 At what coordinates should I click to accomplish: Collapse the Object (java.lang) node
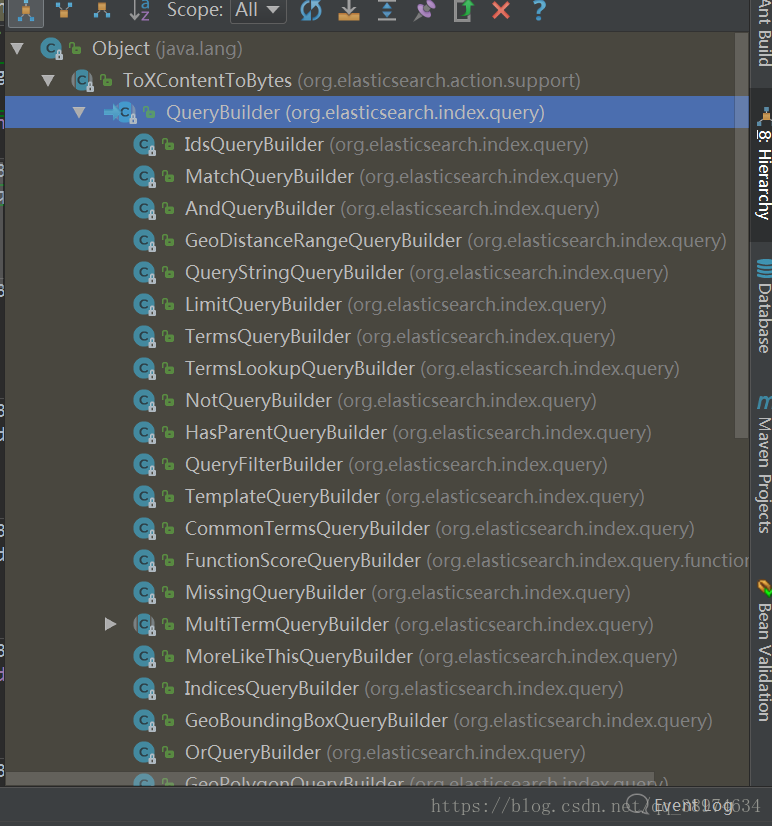point(17,49)
